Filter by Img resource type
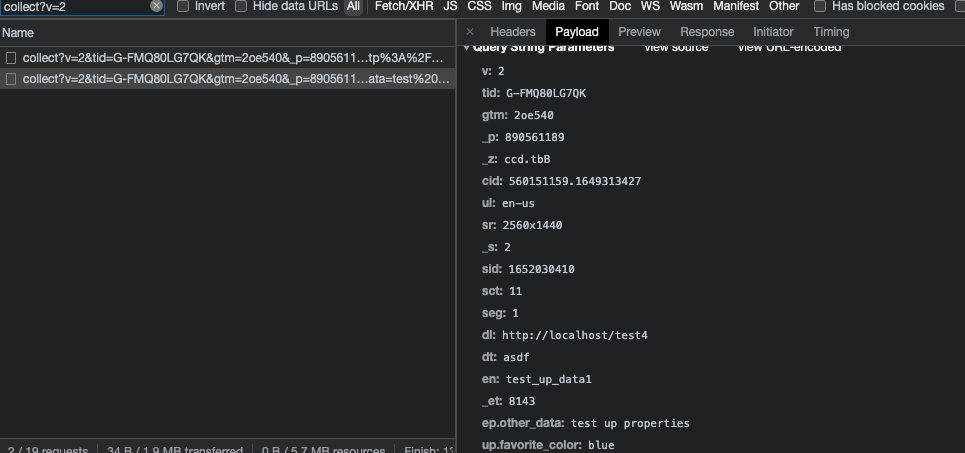Viewport: 965px width, 453px height. click(x=511, y=6)
